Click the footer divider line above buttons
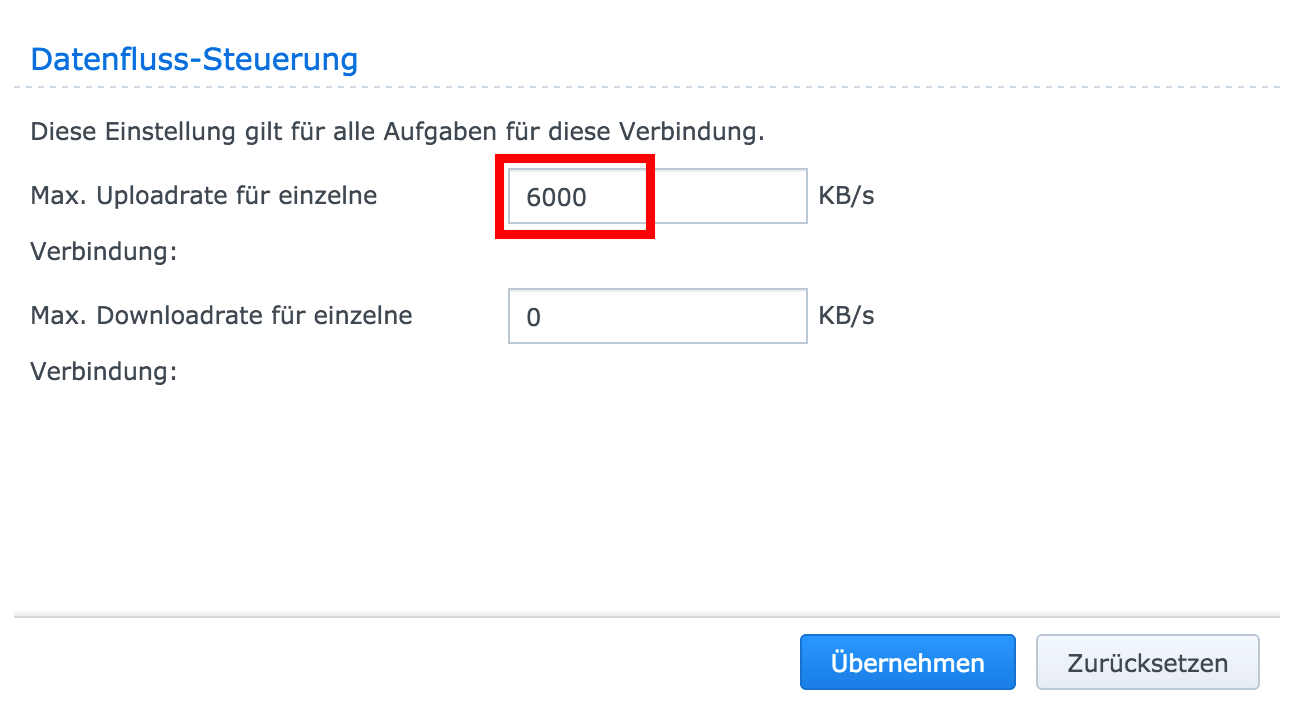 647,616
